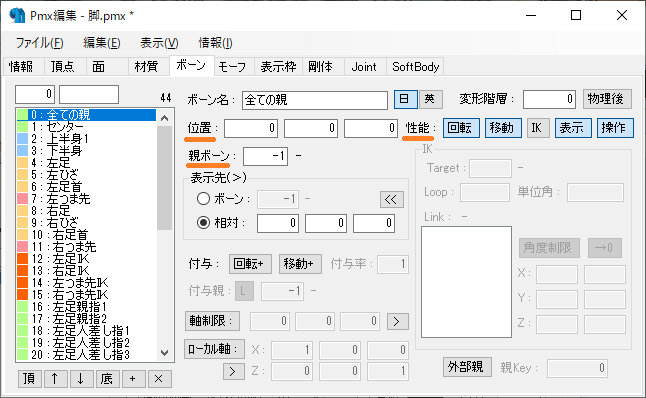
Task: Toggle the 回転 capability button
Action: 461,128
